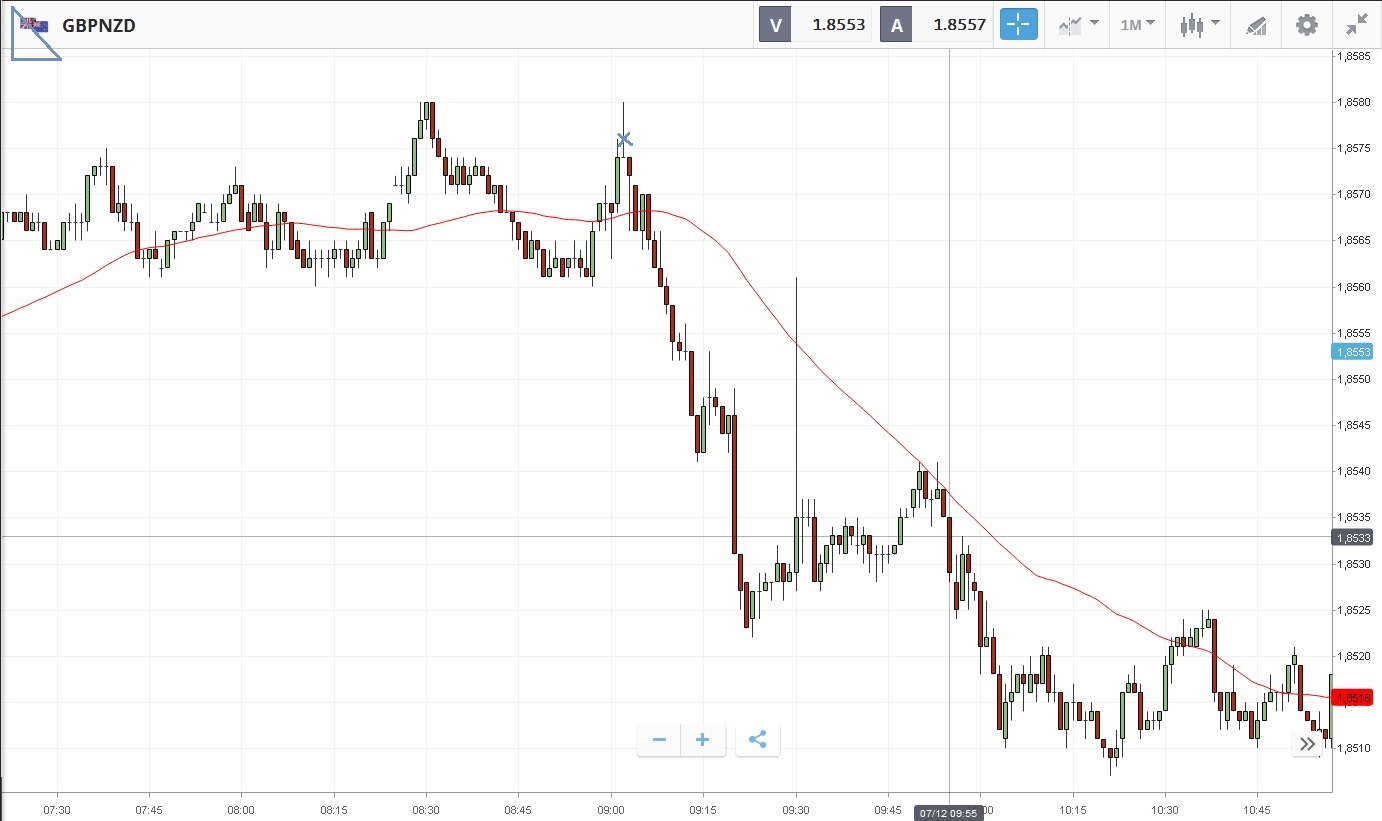Viewport: 1382px width, 821px height.
Task: Collapse chart with the shrink arrows icon
Action: pos(1356,25)
